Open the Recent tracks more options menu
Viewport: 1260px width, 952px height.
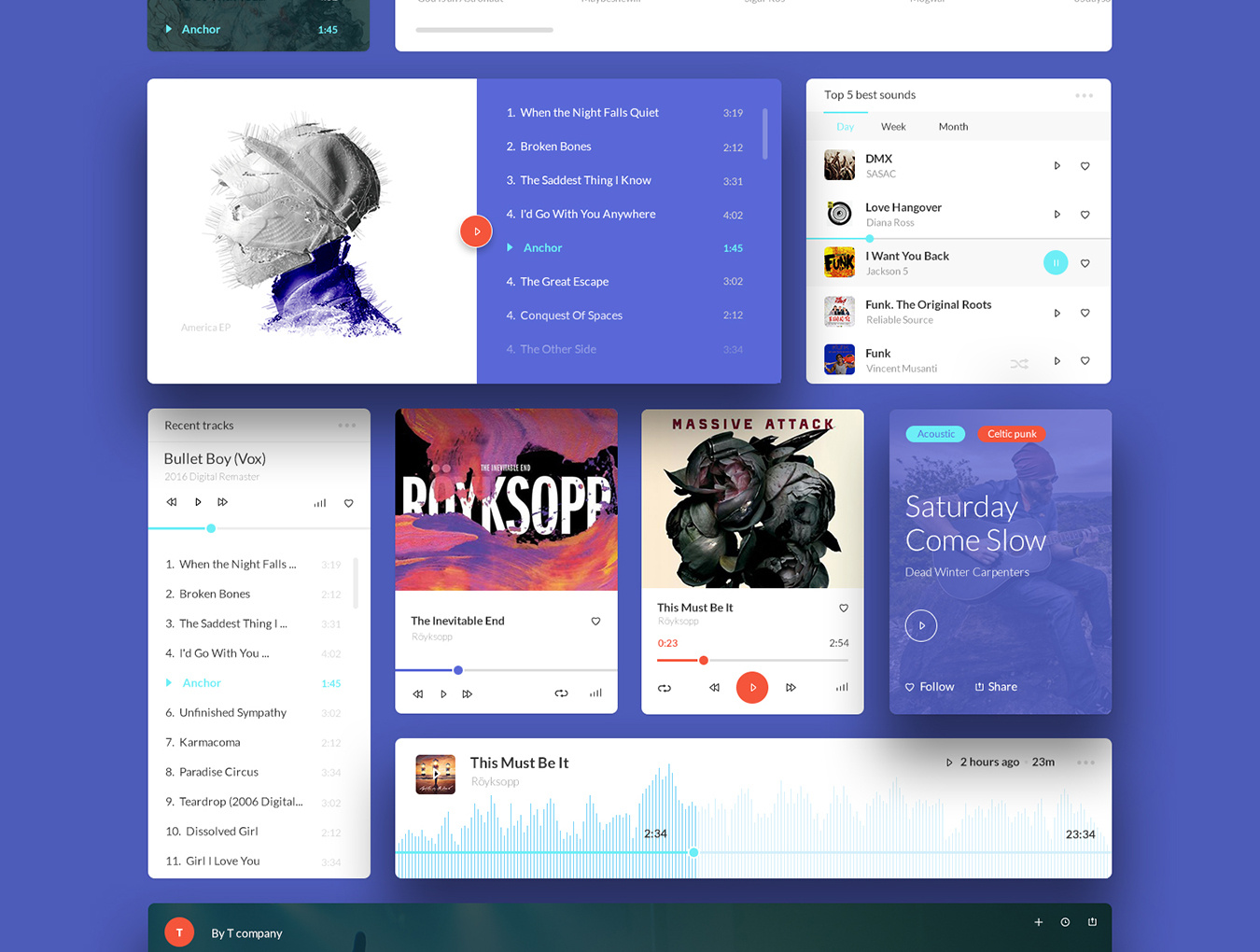pyautogui.click(x=346, y=426)
